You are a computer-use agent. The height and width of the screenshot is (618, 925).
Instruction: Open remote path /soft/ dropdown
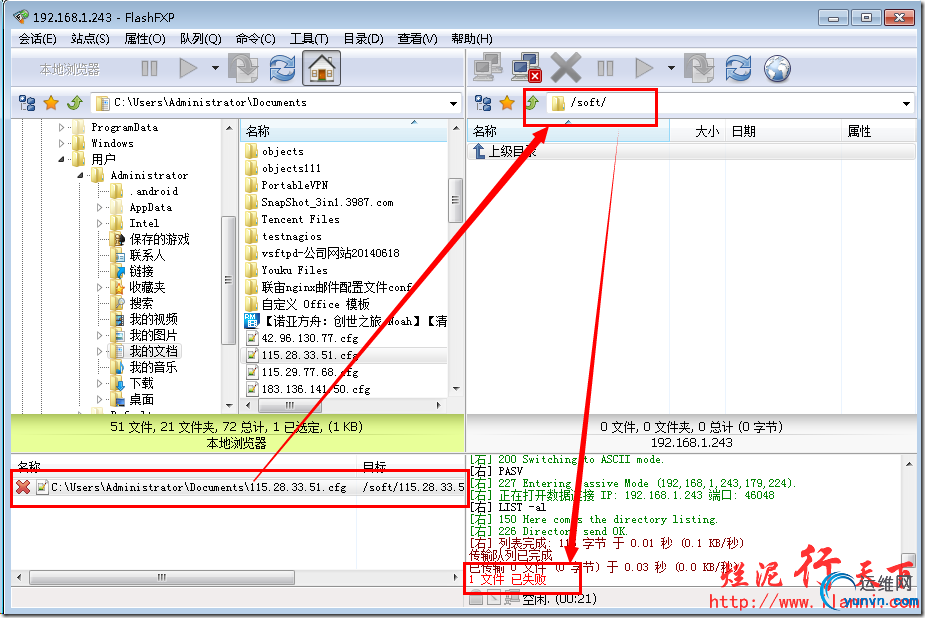coord(906,104)
